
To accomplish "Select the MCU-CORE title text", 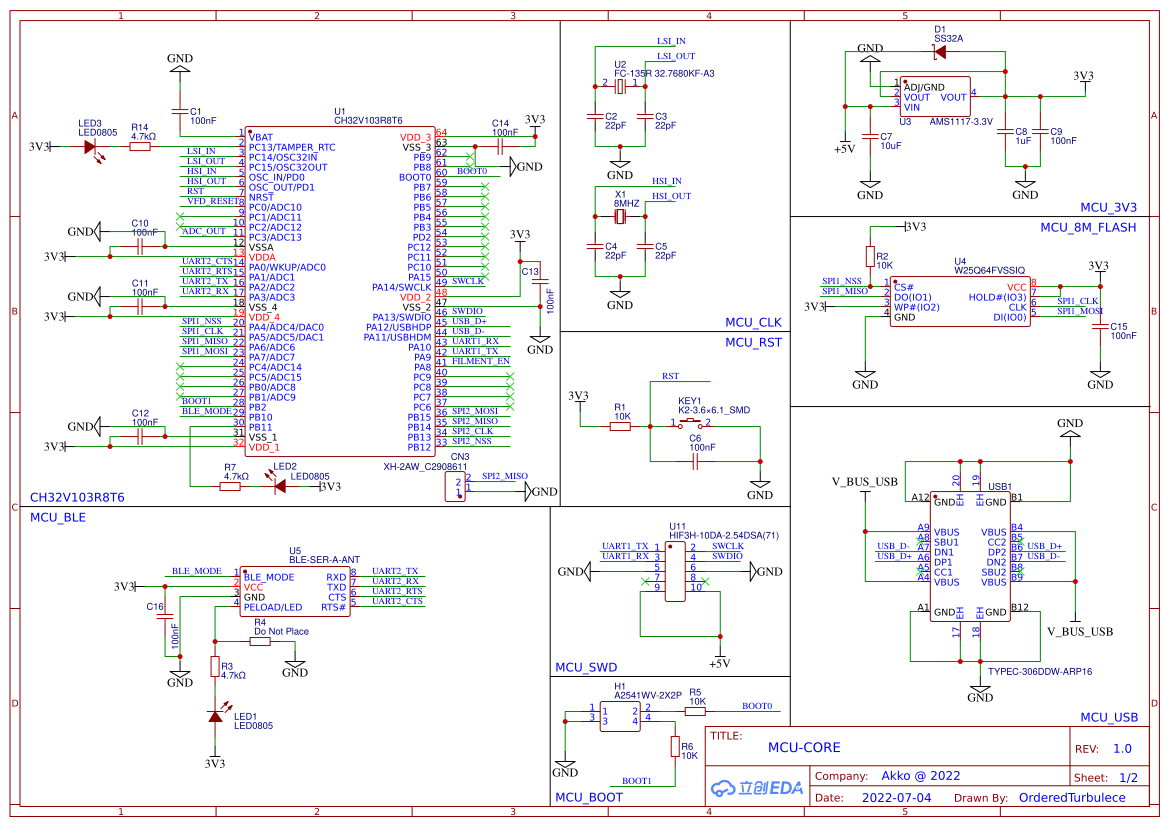I will click(x=803, y=747).
